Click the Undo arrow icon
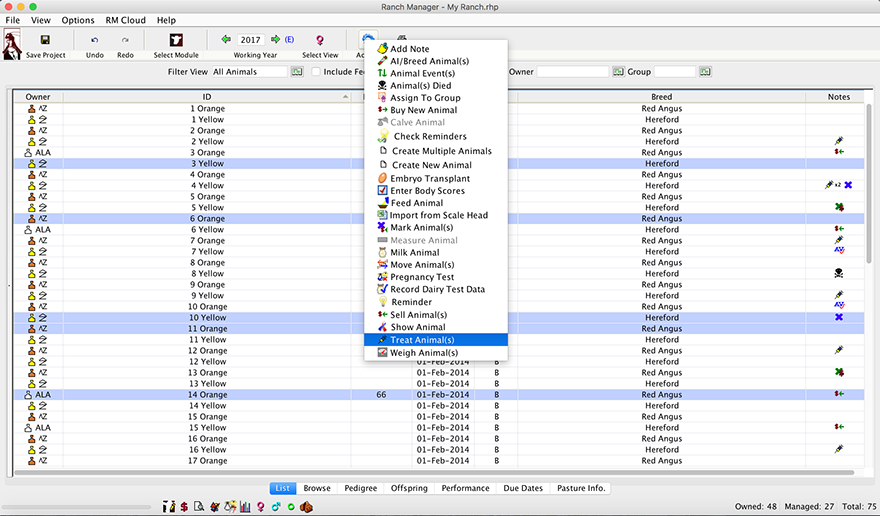Viewport: 880px width, 516px height. tap(95, 40)
